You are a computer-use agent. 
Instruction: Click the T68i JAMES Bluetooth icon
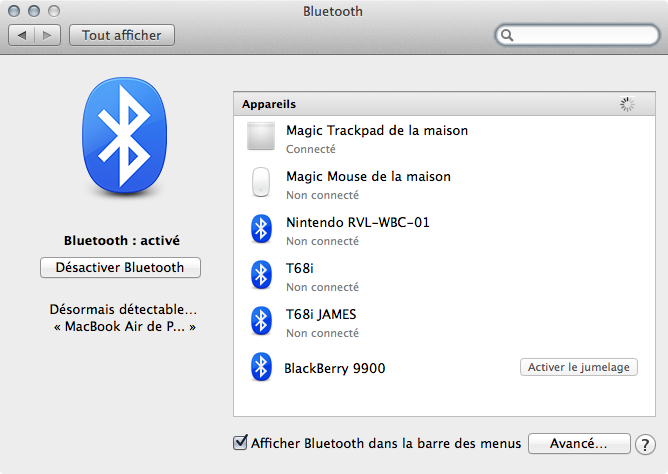(260, 321)
